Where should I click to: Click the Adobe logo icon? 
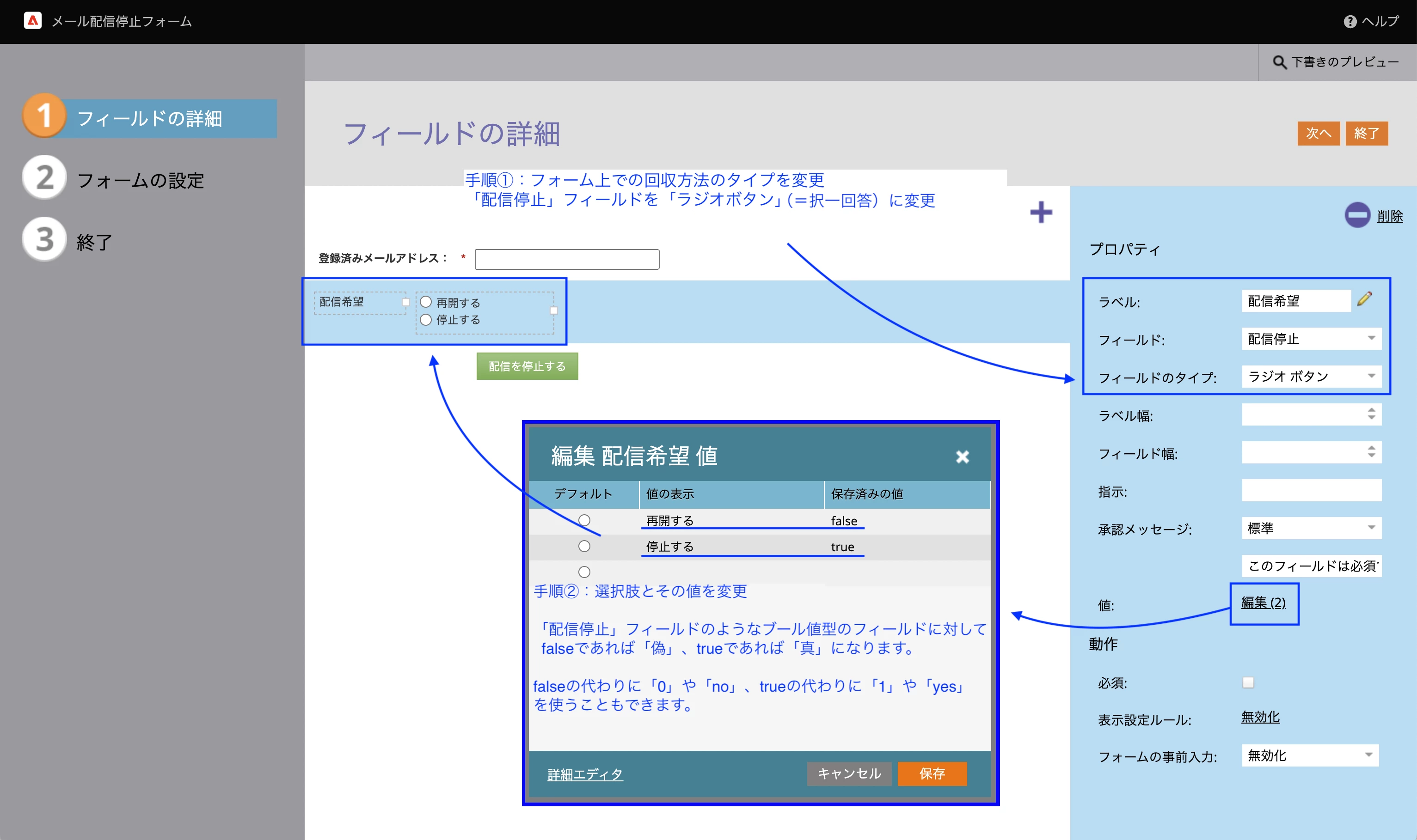(x=32, y=21)
